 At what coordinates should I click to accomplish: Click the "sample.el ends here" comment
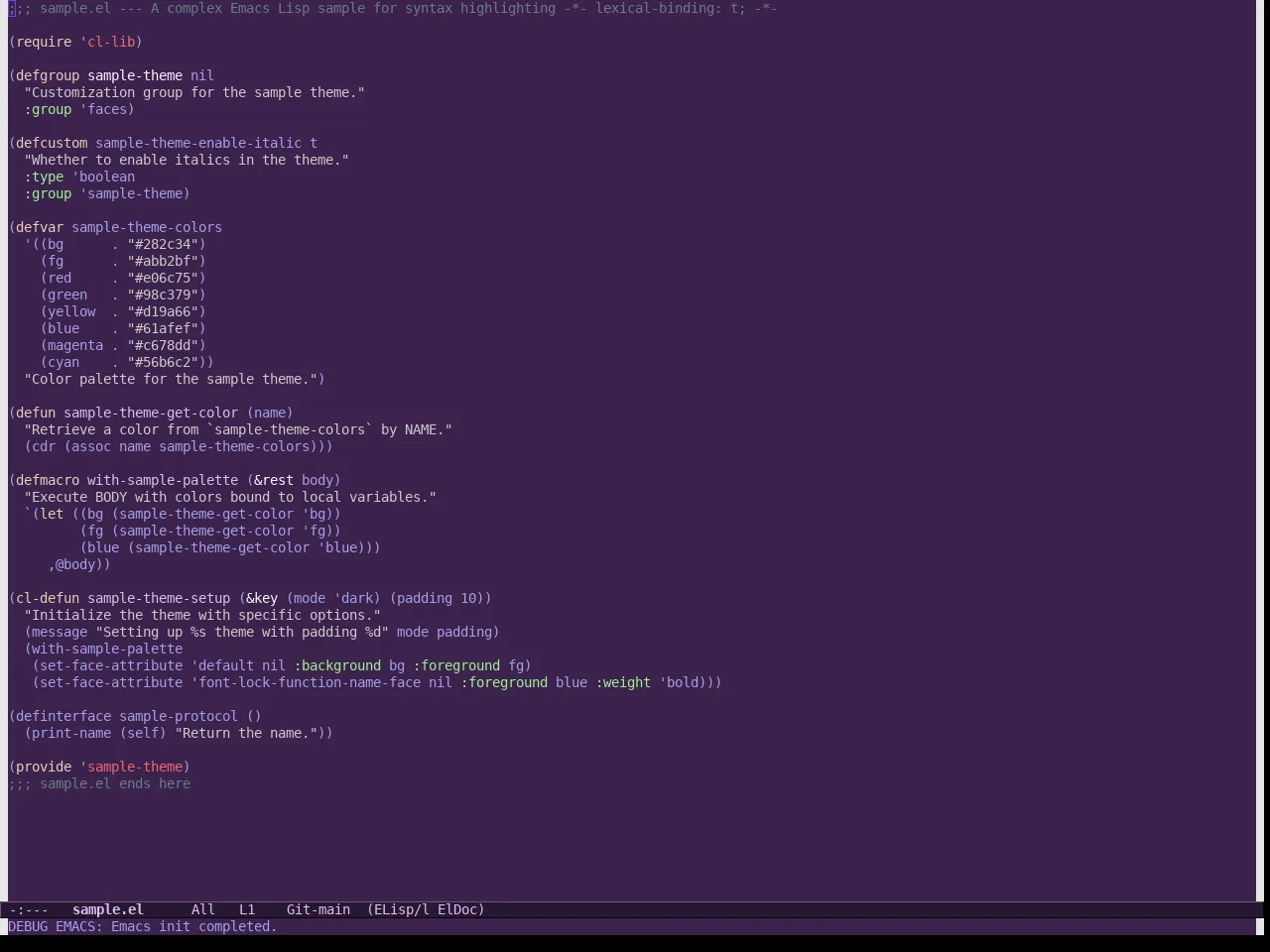(x=99, y=783)
